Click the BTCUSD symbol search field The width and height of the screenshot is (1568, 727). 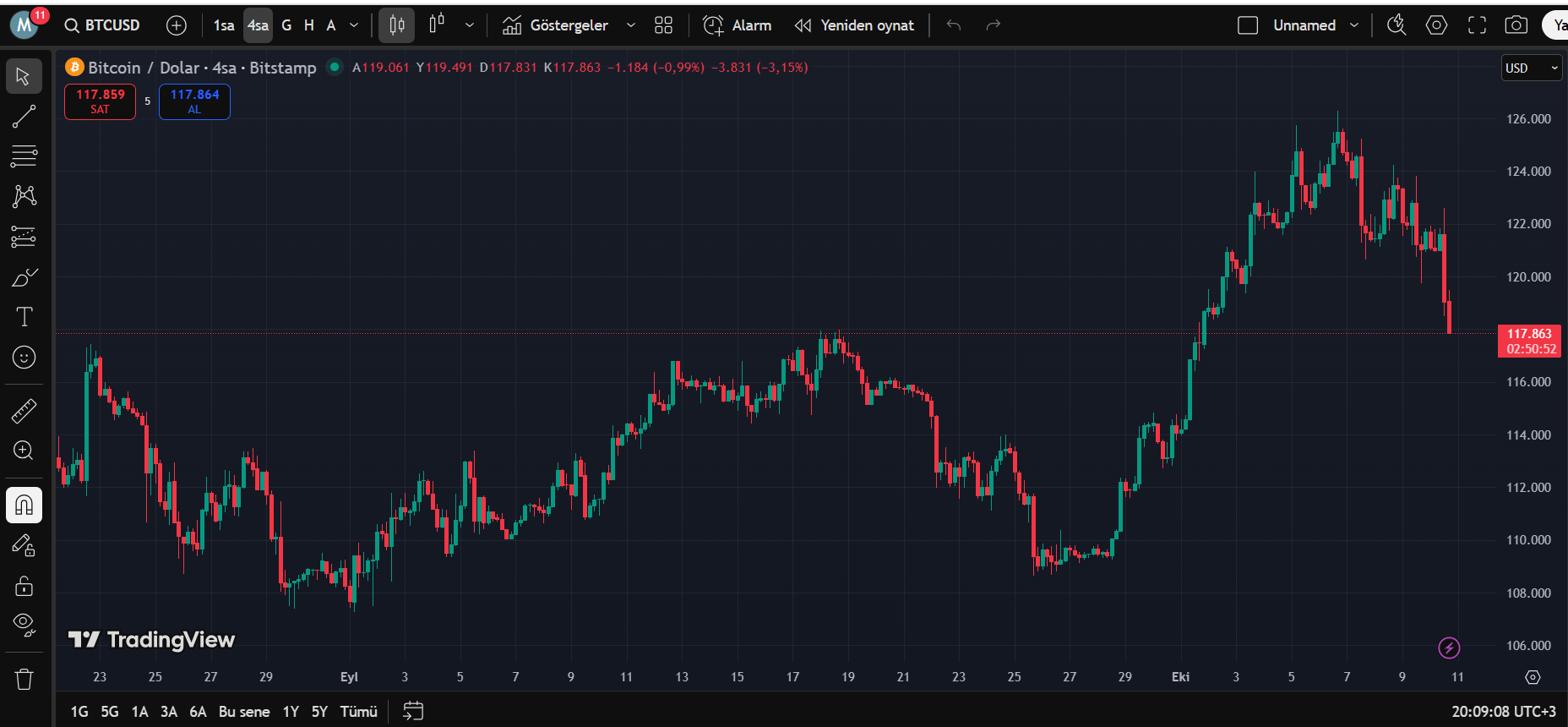[x=103, y=25]
